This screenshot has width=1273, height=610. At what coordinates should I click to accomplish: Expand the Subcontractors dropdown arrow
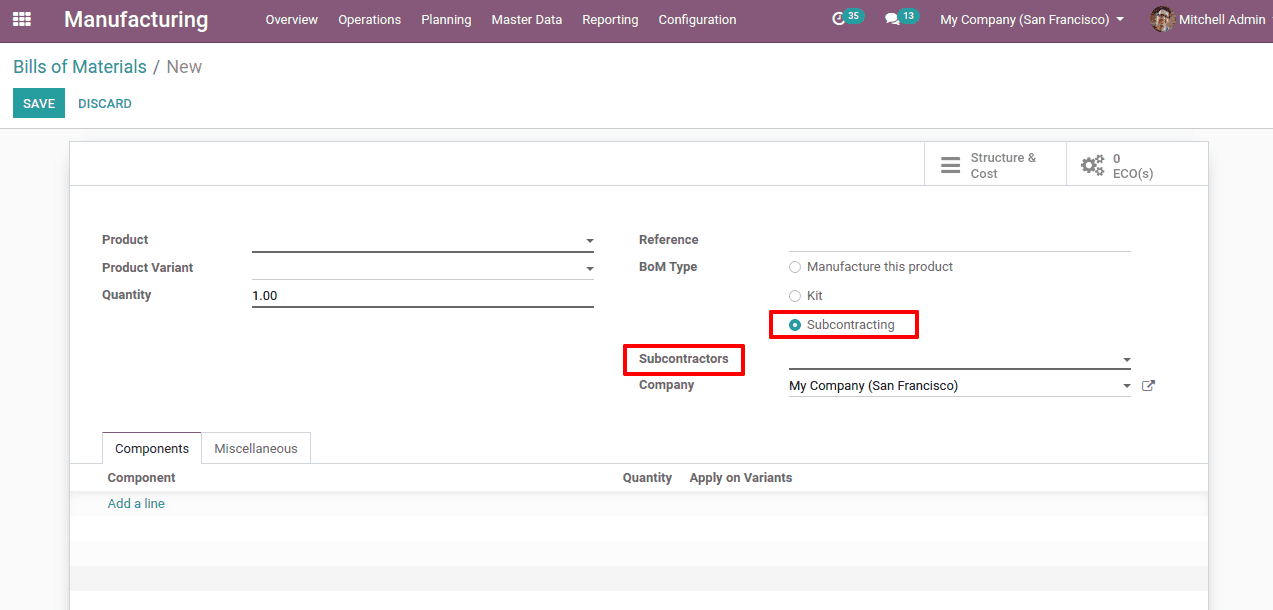[1127, 360]
